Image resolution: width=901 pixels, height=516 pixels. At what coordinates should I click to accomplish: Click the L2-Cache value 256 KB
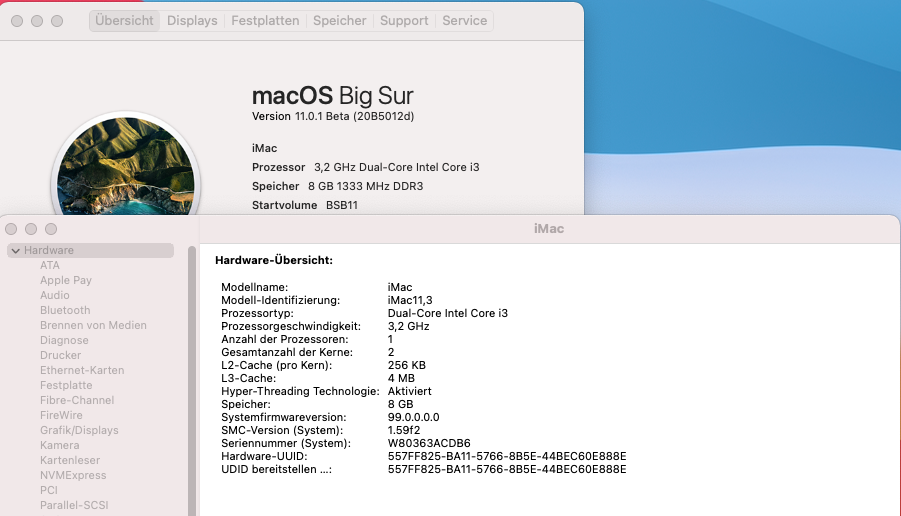(407, 365)
